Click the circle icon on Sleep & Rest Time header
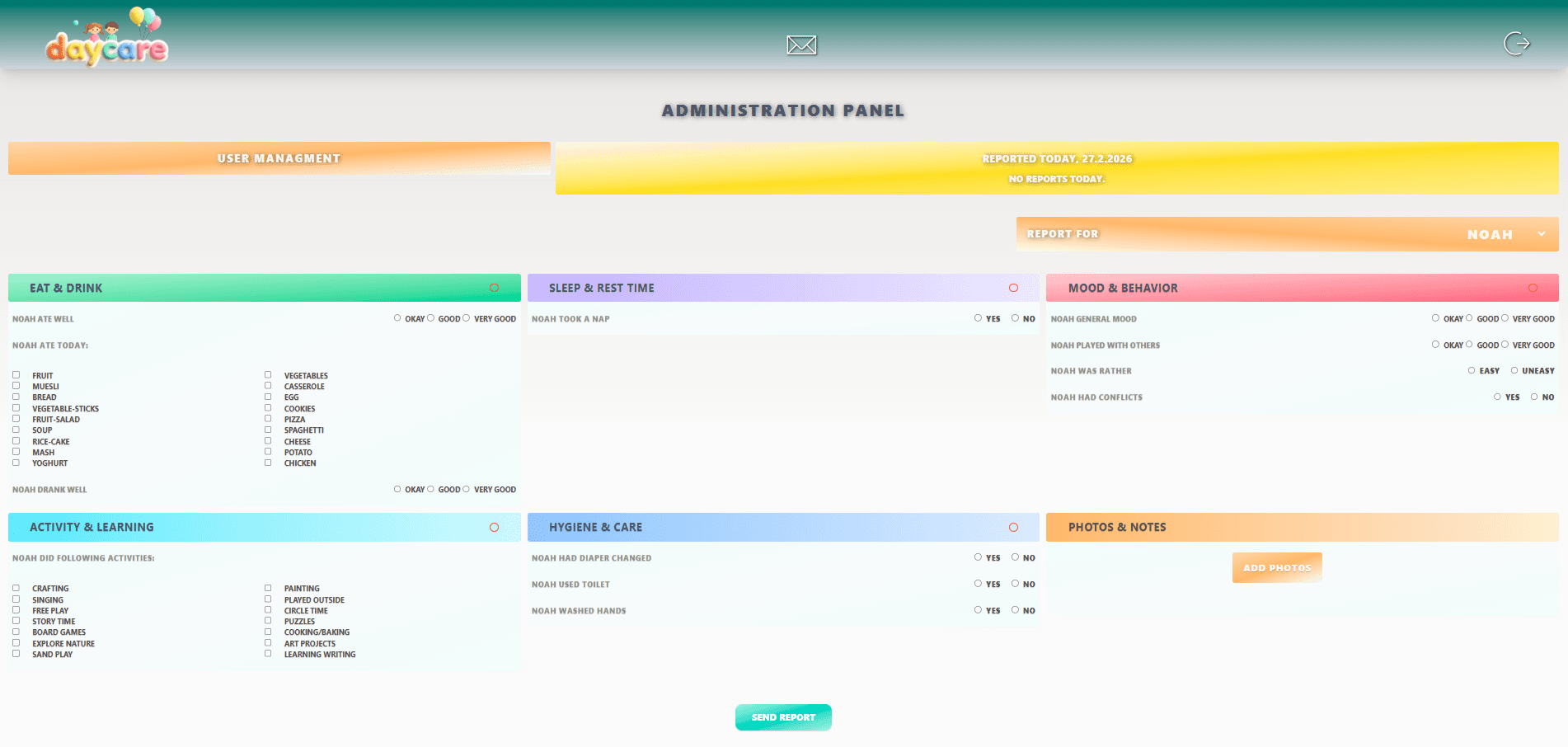Image resolution: width=1568 pixels, height=747 pixels. pyautogui.click(x=1014, y=287)
